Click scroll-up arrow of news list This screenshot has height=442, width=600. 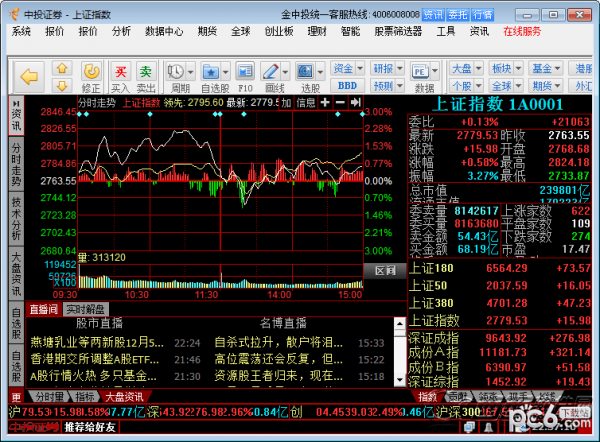[400, 324]
